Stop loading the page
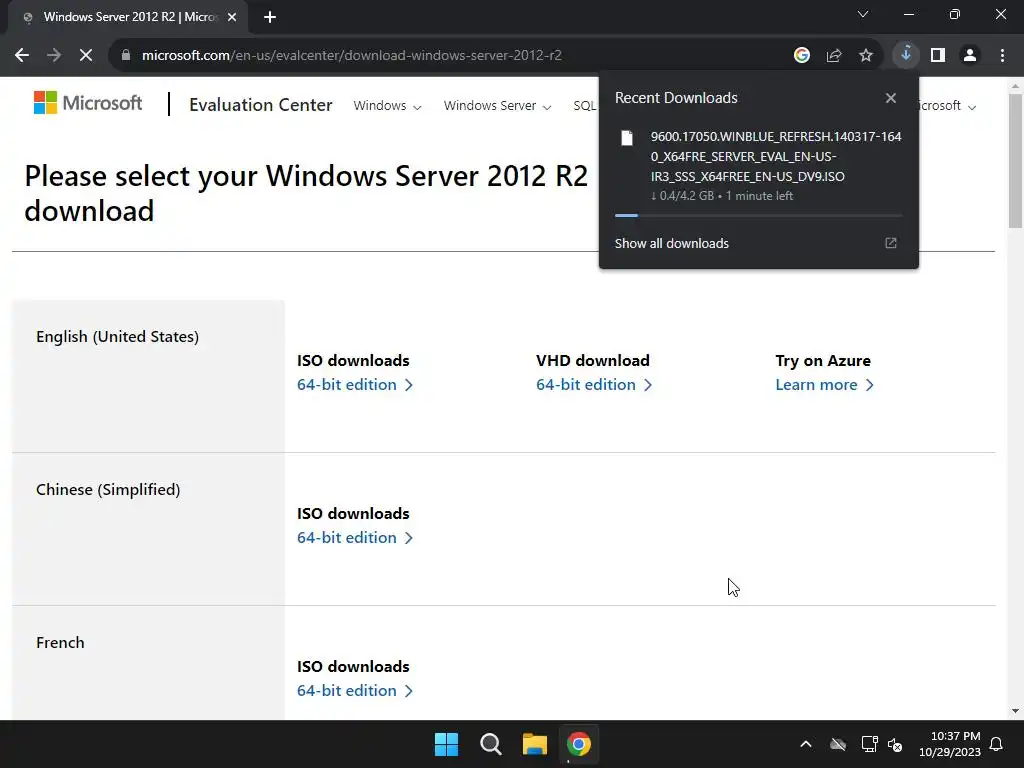Image resolution: width=1024 pixels, height=768 pixels. point(86,56)
